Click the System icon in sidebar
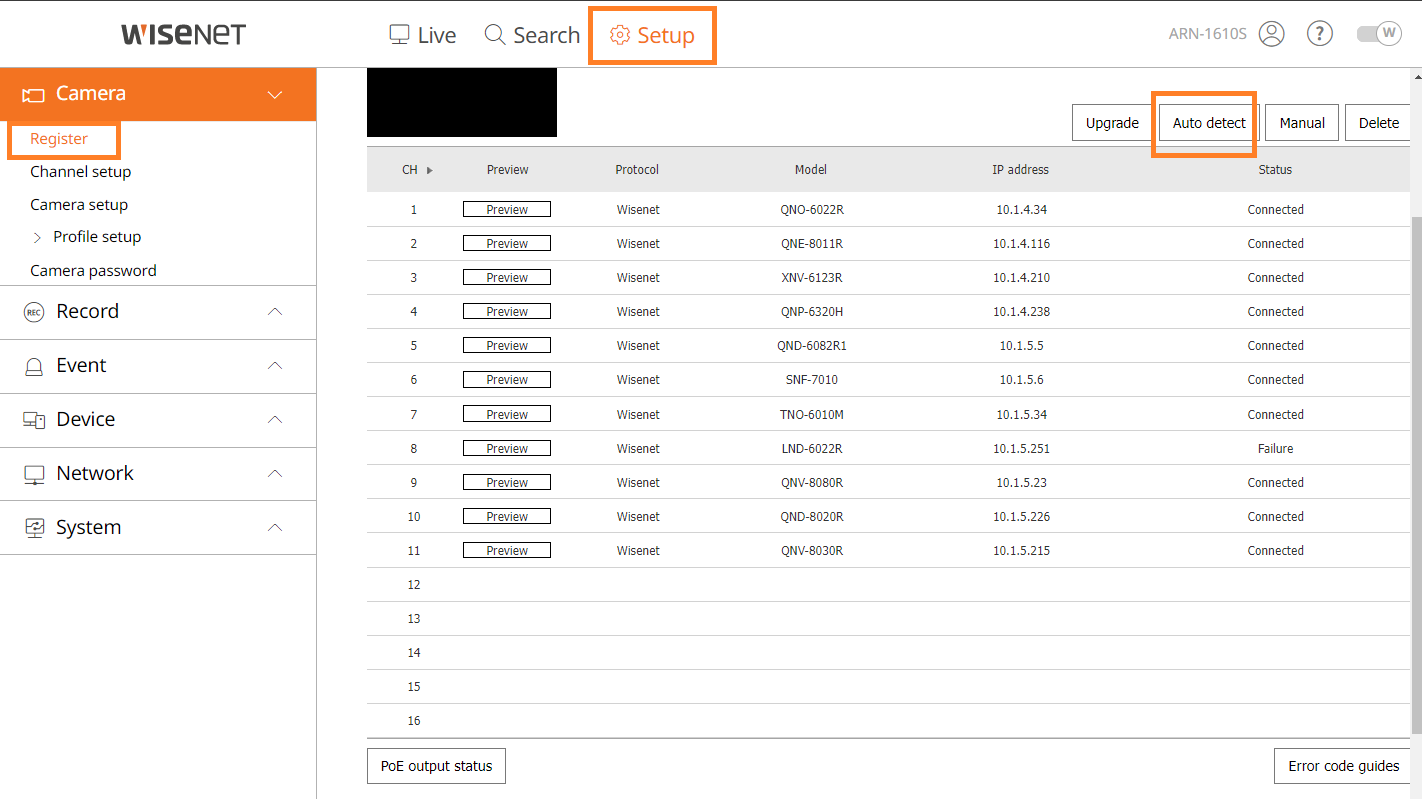This screenshot has height=799, width=1422. 34,528
